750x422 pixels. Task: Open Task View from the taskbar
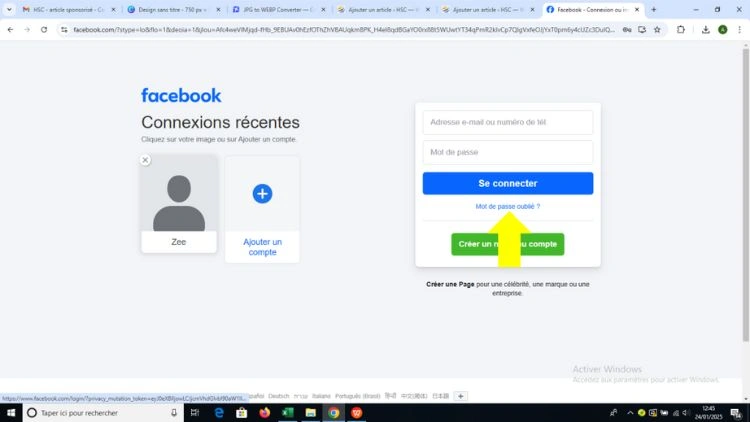[195, 412]
